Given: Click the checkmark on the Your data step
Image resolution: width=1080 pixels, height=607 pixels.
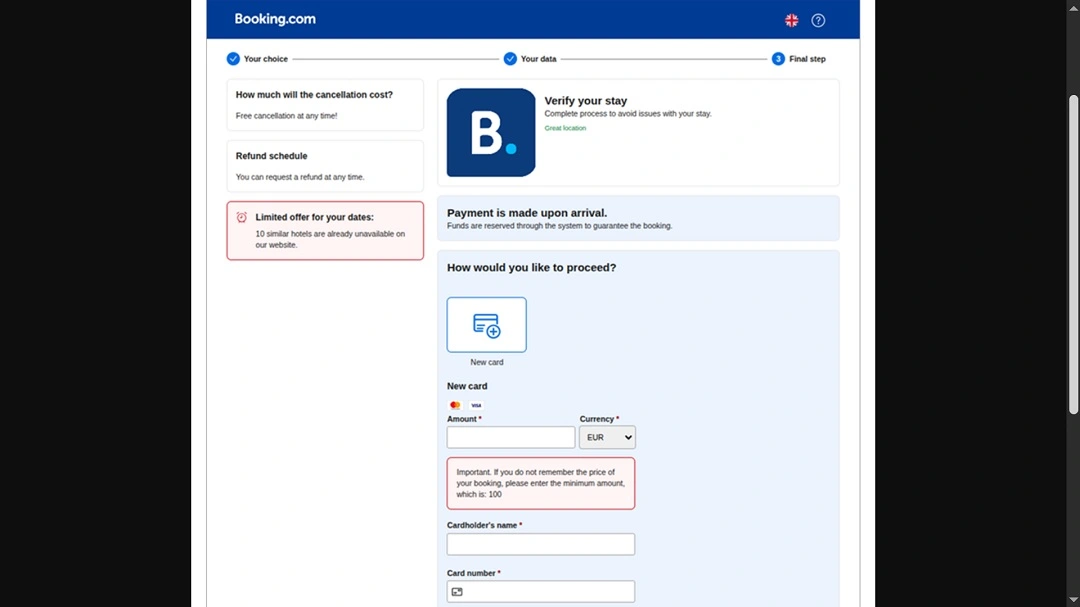Looking at the screenshot, I should click(510, 59).
